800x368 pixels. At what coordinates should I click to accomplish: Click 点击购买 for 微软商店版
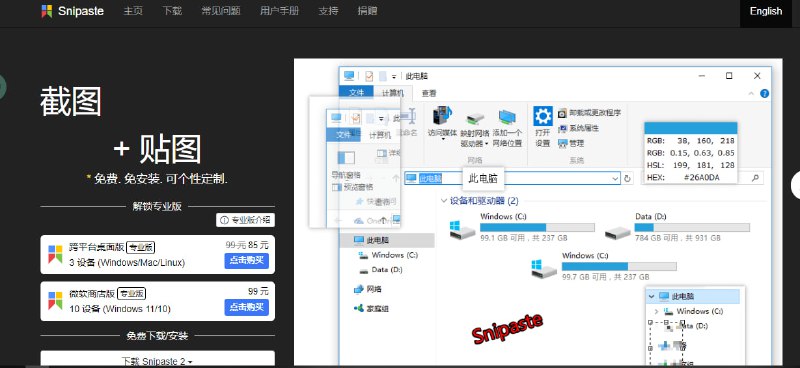point(246,307)
